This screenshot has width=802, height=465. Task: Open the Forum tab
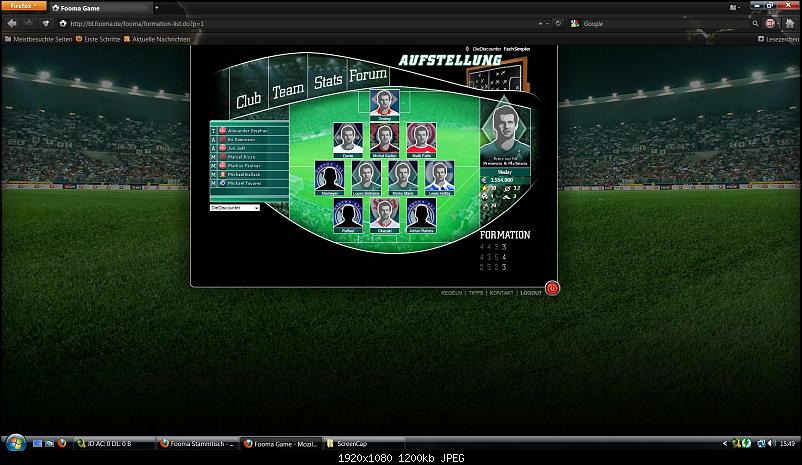point(368,75)
